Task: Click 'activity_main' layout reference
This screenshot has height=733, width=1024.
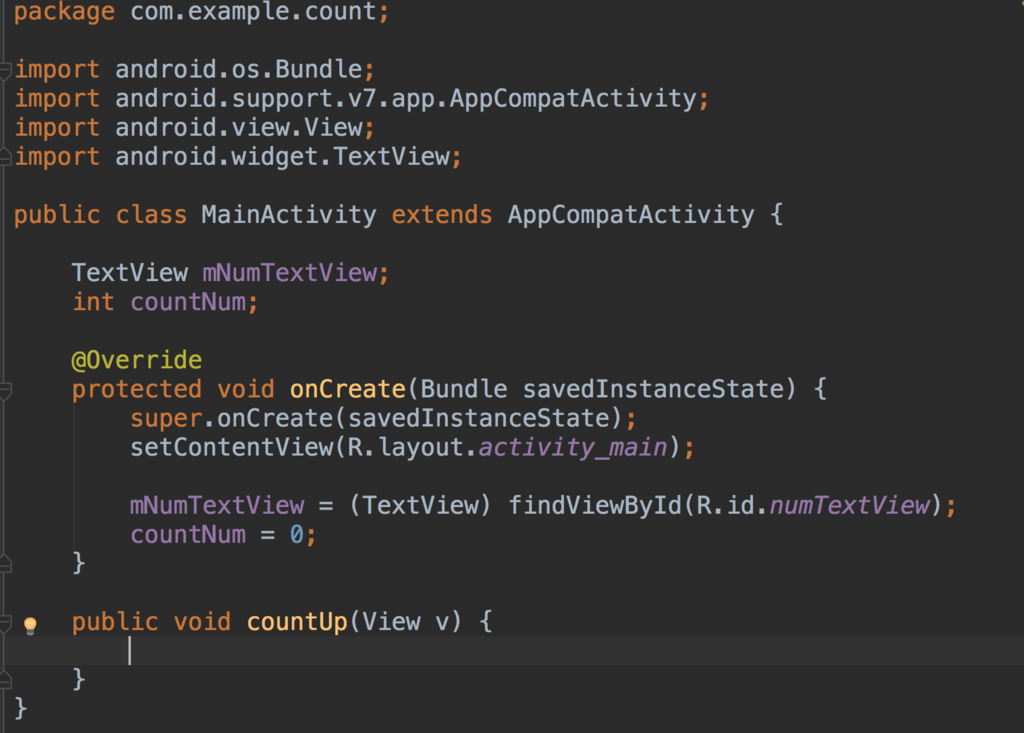Action: point(573,448)
